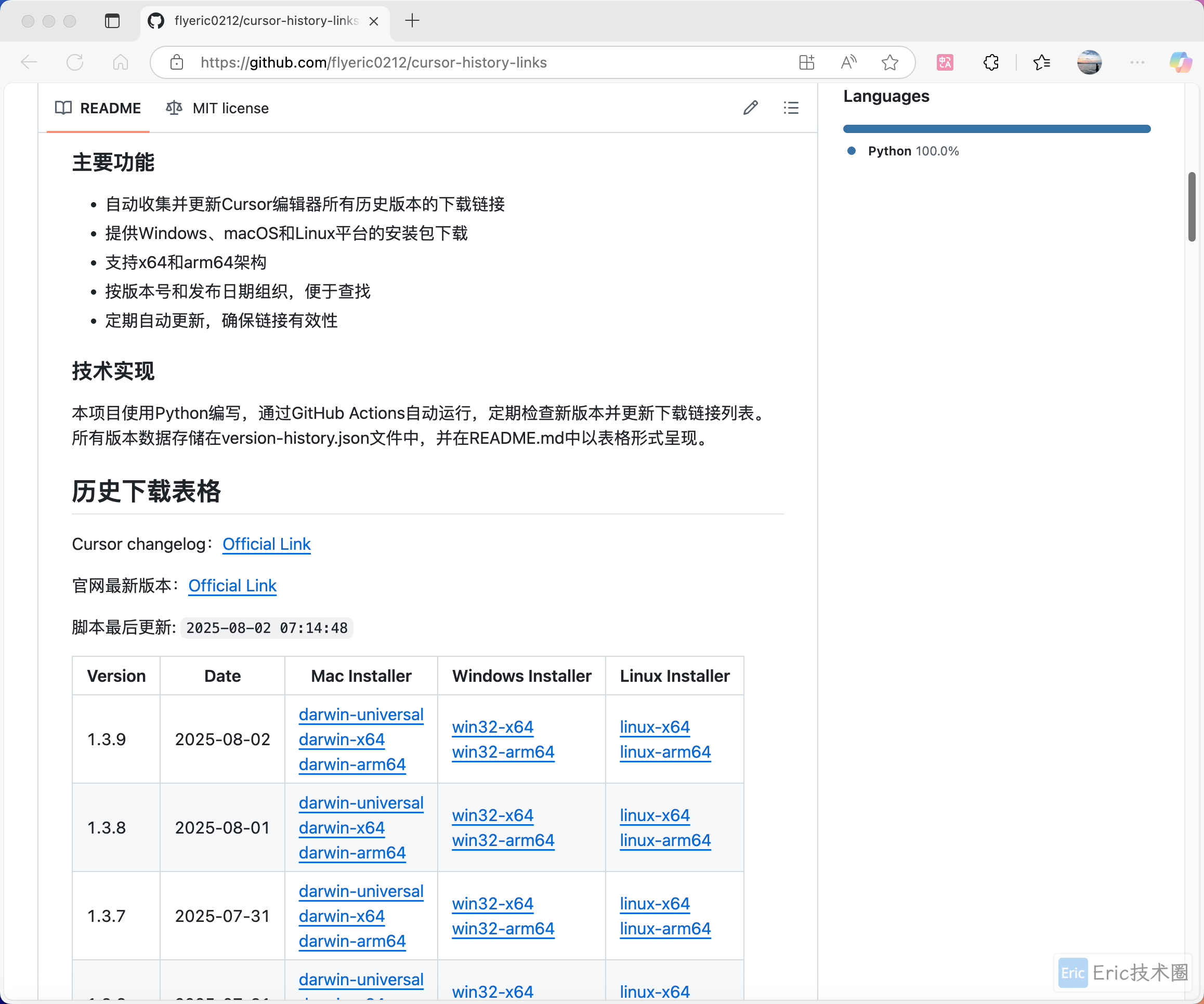Open the 官网最新版本 Official Link

[x=232, y=586]
